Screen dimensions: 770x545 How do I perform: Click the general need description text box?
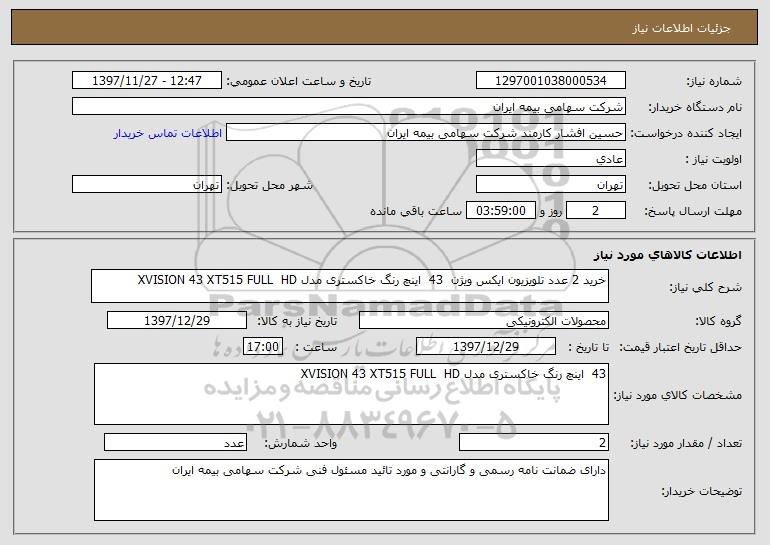350,286
